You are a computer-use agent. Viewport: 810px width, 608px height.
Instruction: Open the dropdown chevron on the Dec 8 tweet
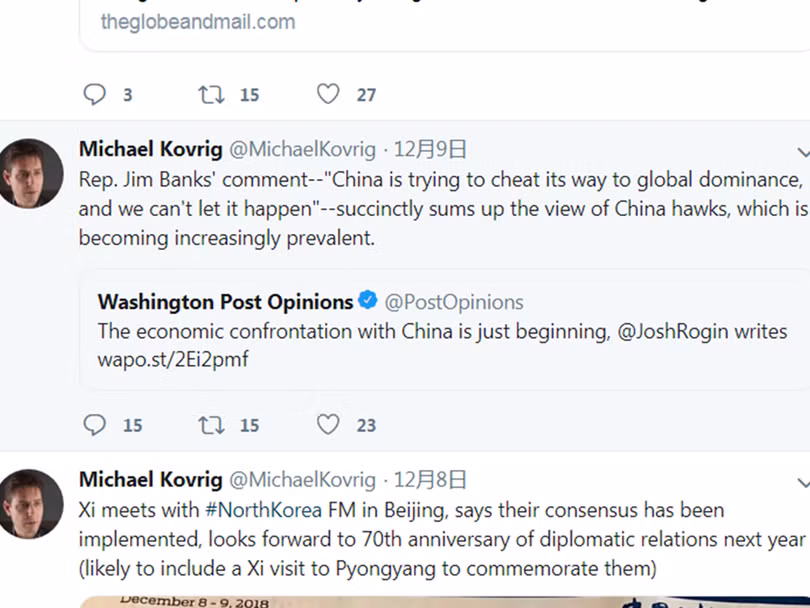click(x=803, y=482)
